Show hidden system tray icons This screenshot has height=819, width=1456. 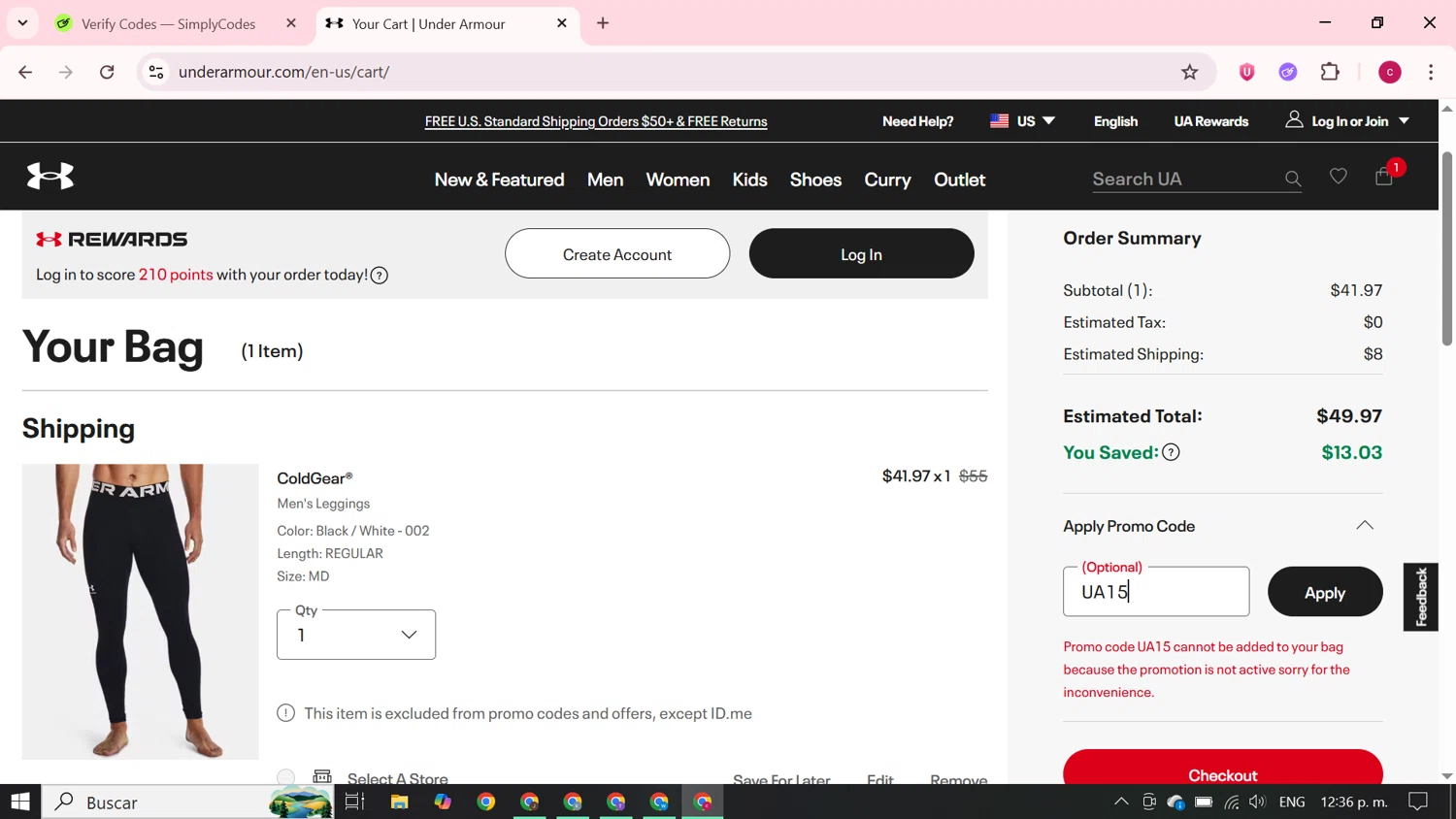point(1121,803)
